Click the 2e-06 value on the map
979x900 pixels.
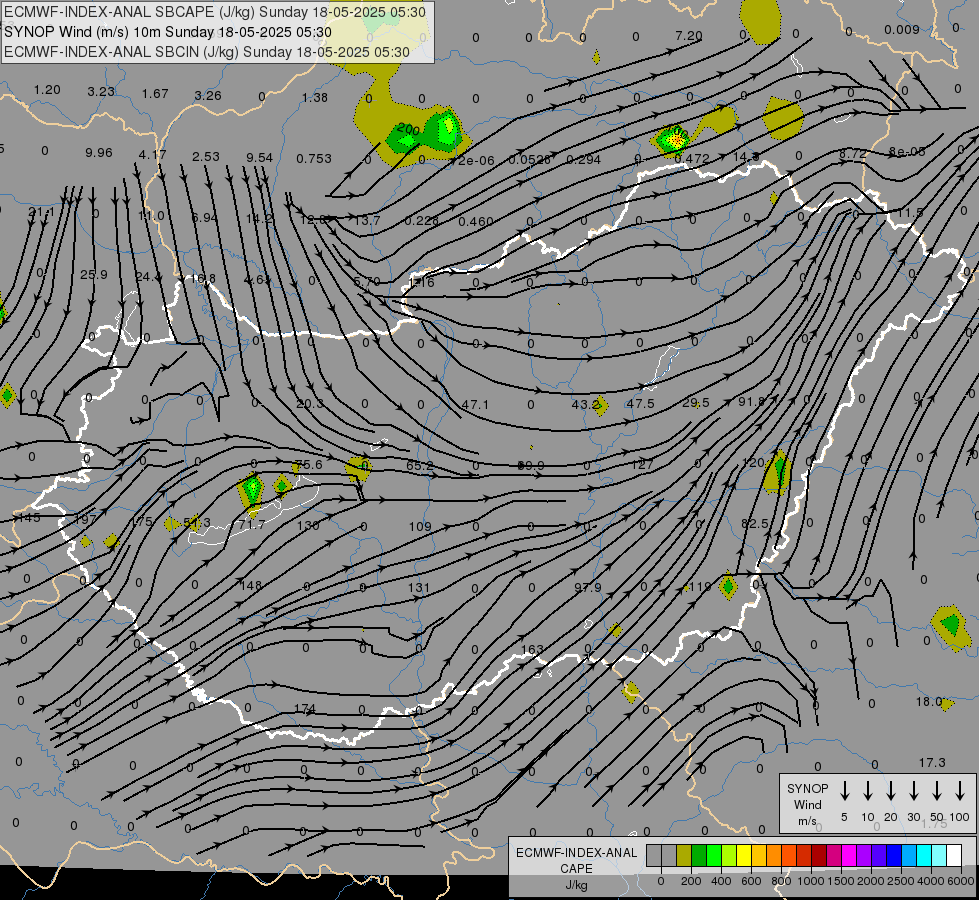476,161
